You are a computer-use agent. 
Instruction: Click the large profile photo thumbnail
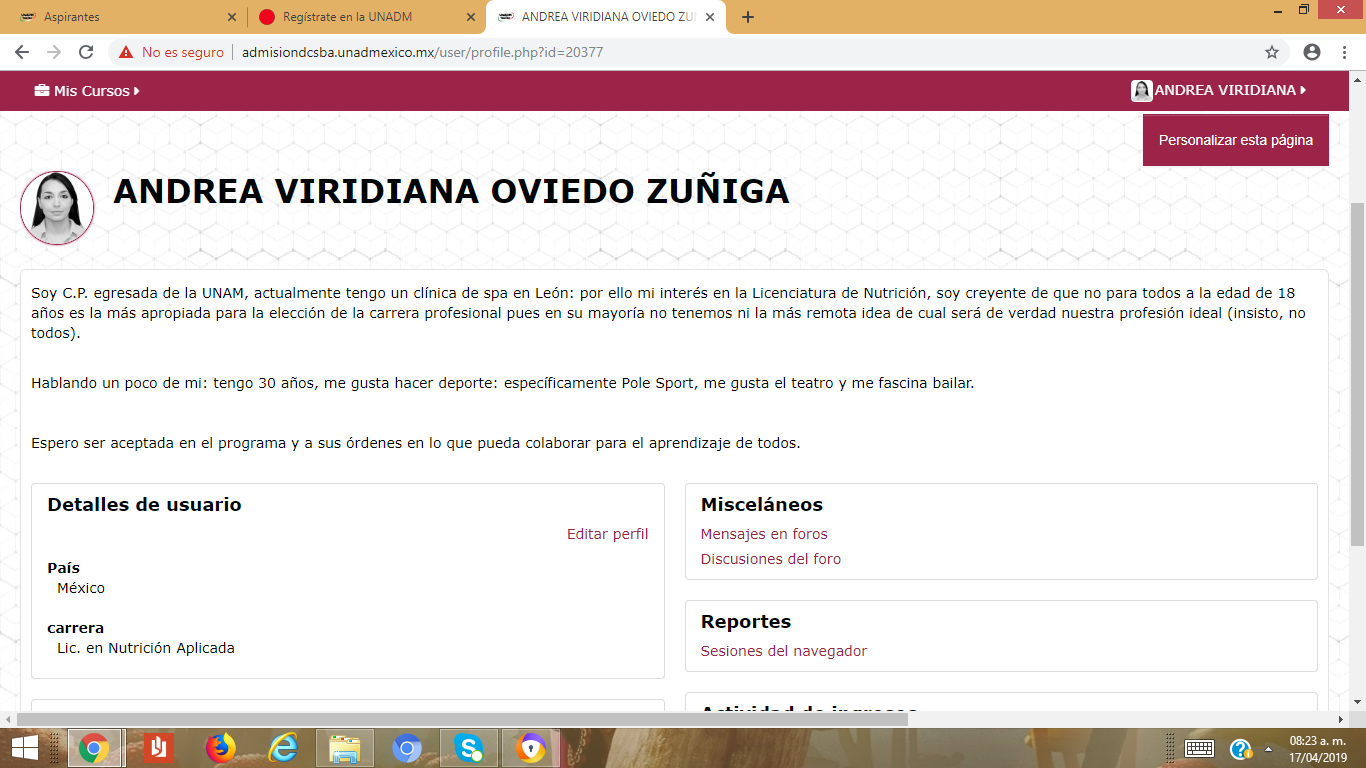pyautogui.click(x=57, y=208)
